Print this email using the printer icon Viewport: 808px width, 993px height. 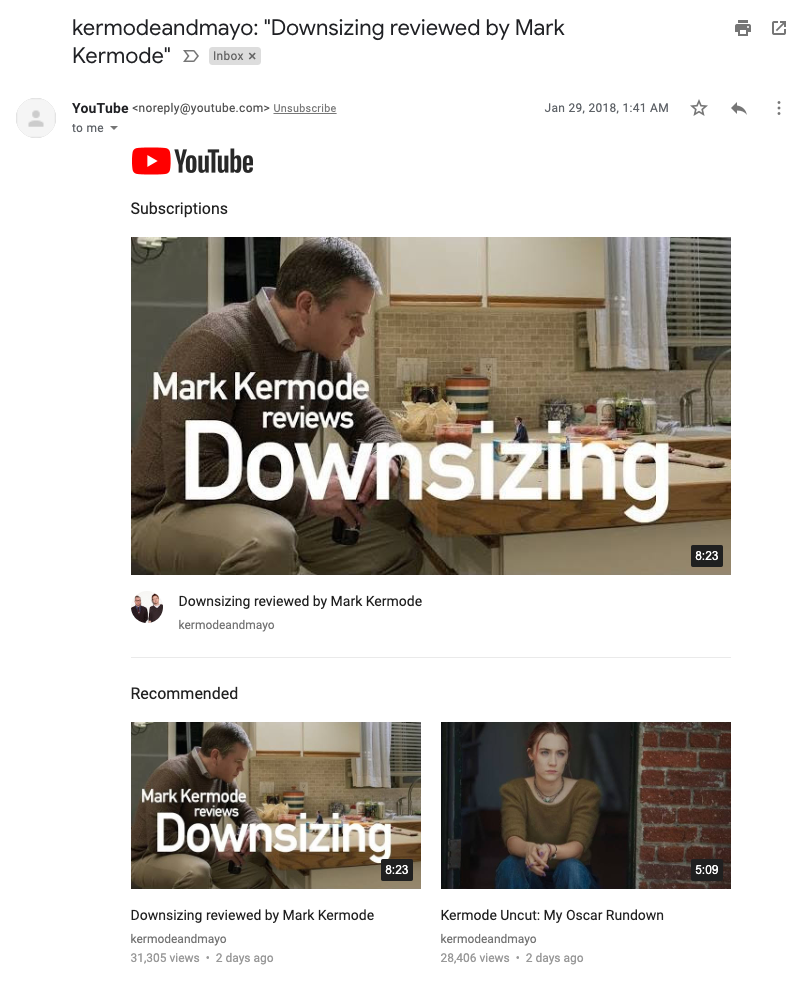pos(743,28)
